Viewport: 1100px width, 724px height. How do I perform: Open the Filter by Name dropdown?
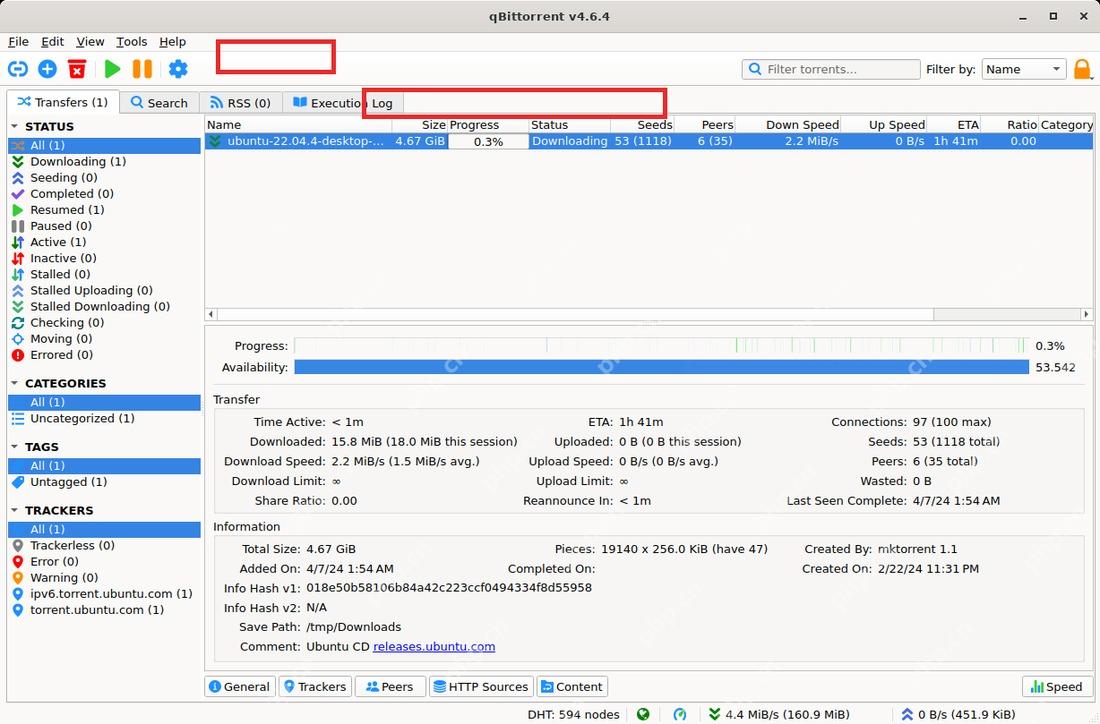pos(1024,69)
